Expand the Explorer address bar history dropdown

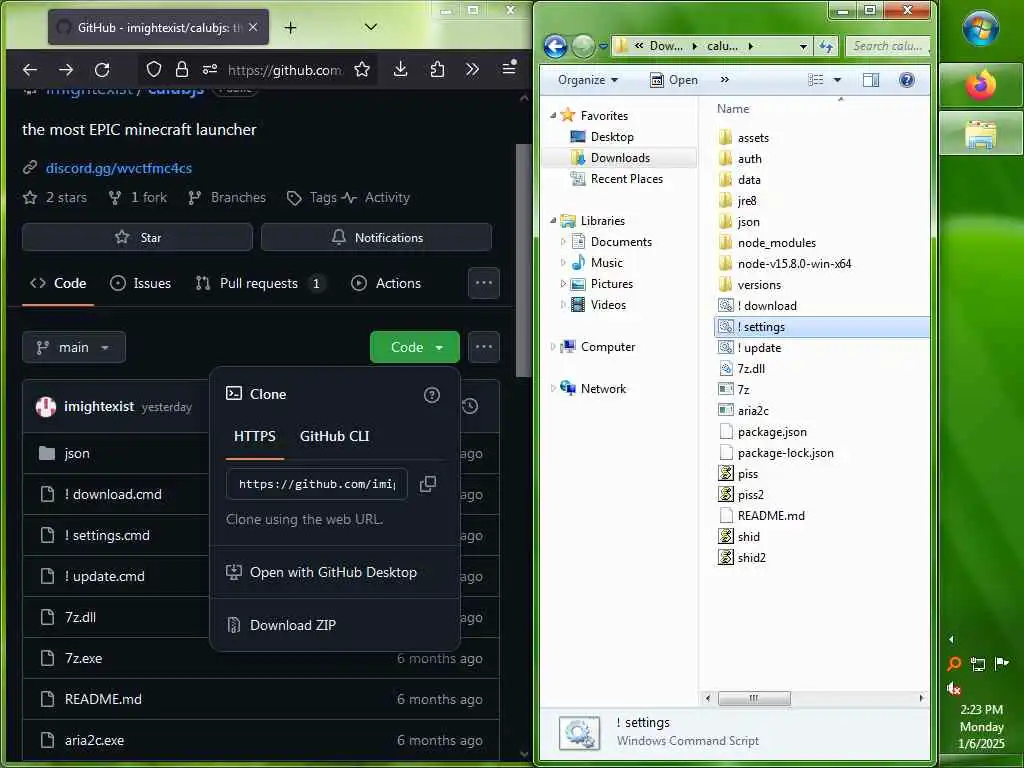point(803,46)
